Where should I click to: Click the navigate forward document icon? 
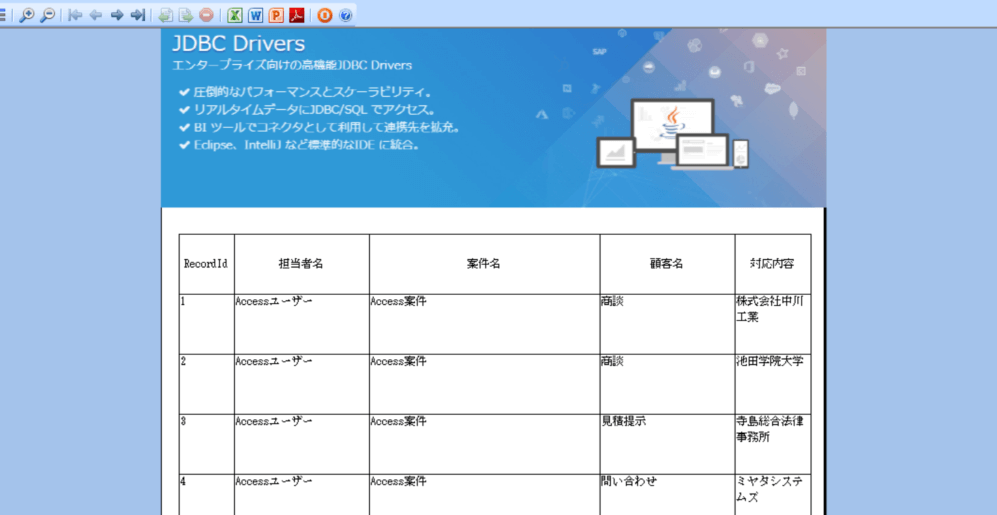[x=186, y=15]
